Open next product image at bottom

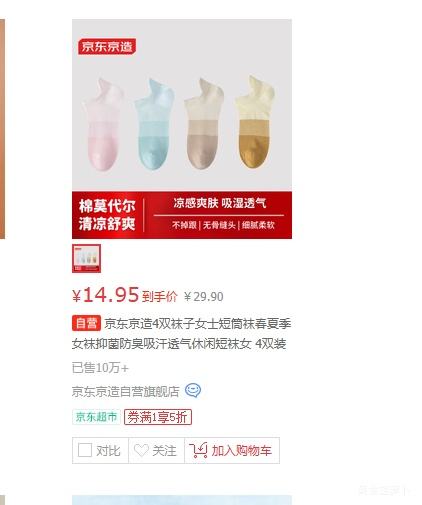(182, 500)
